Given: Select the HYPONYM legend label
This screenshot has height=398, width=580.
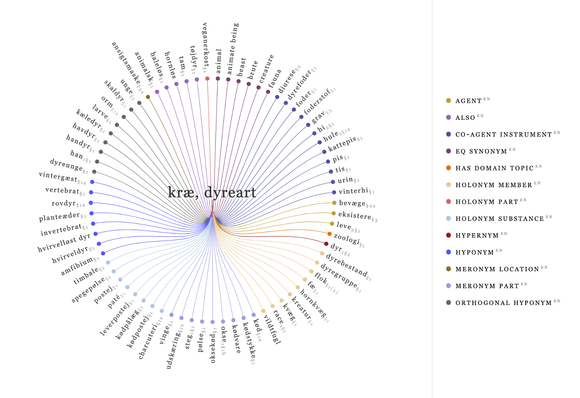Looking at the screenshot, I should pos(475,252).
